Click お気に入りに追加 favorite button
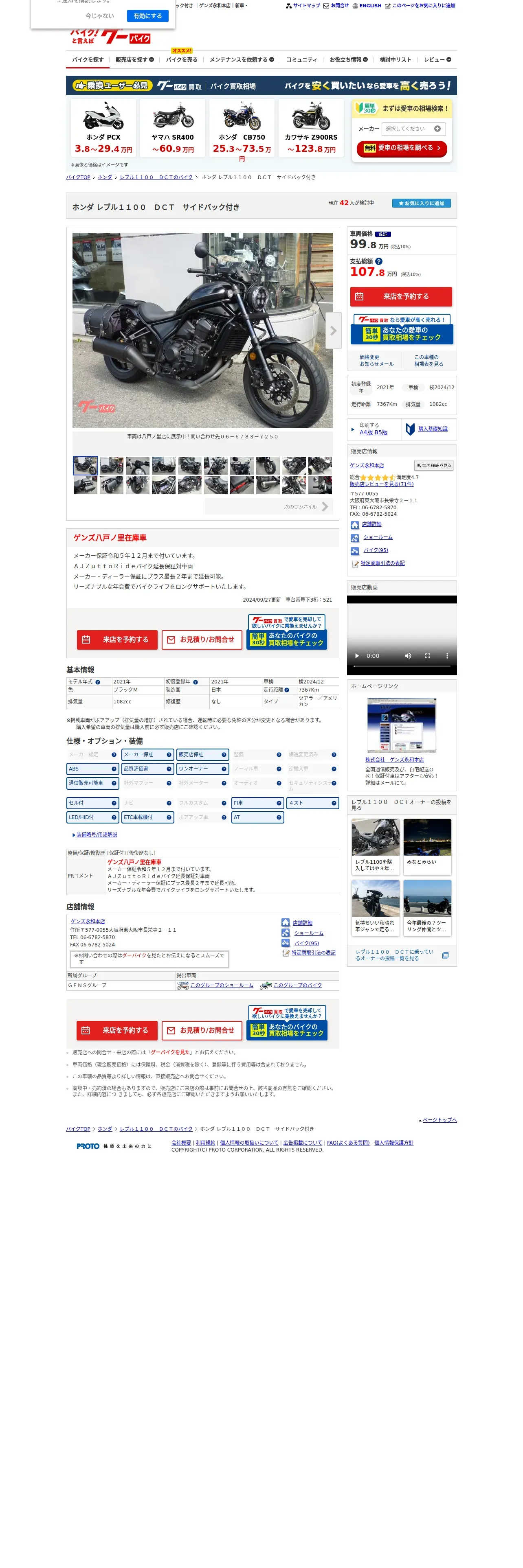This screenshot has width=523, height=1568. tap(421, 203)
